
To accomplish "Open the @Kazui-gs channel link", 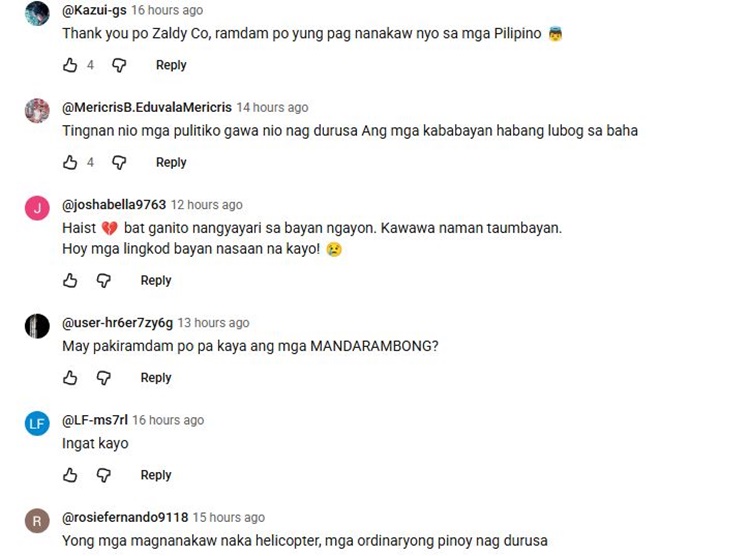I will pos(94,10).
